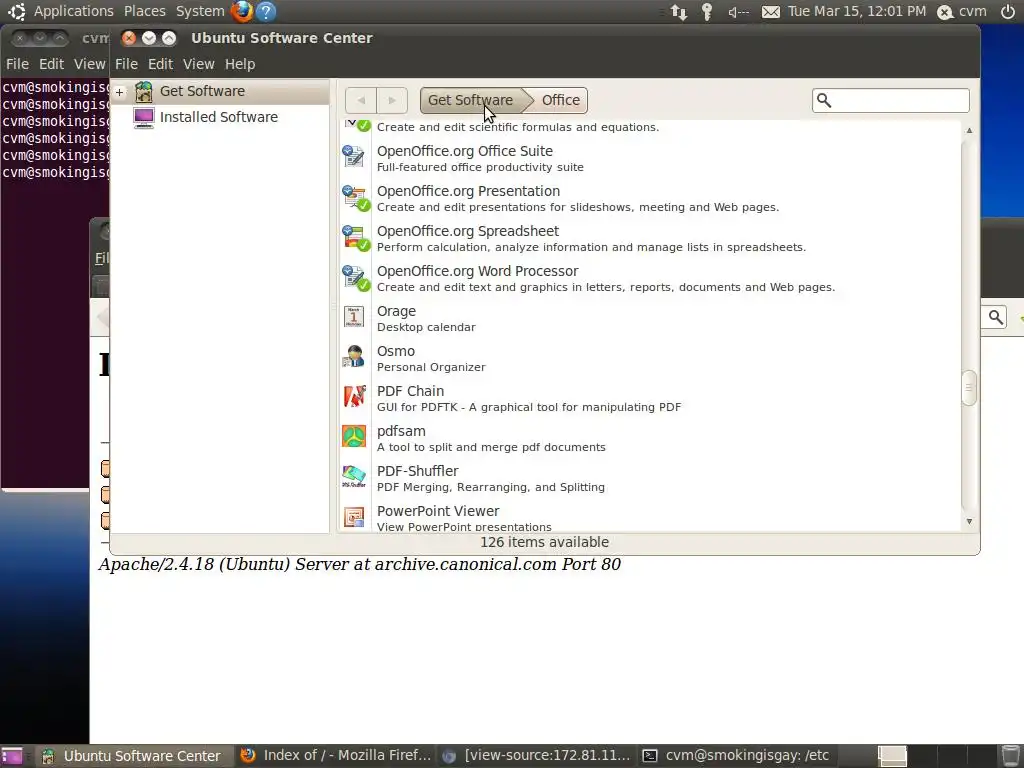Open the Edit menu of Software Center
1024x768 pixels.
click(x=160, y=64)
